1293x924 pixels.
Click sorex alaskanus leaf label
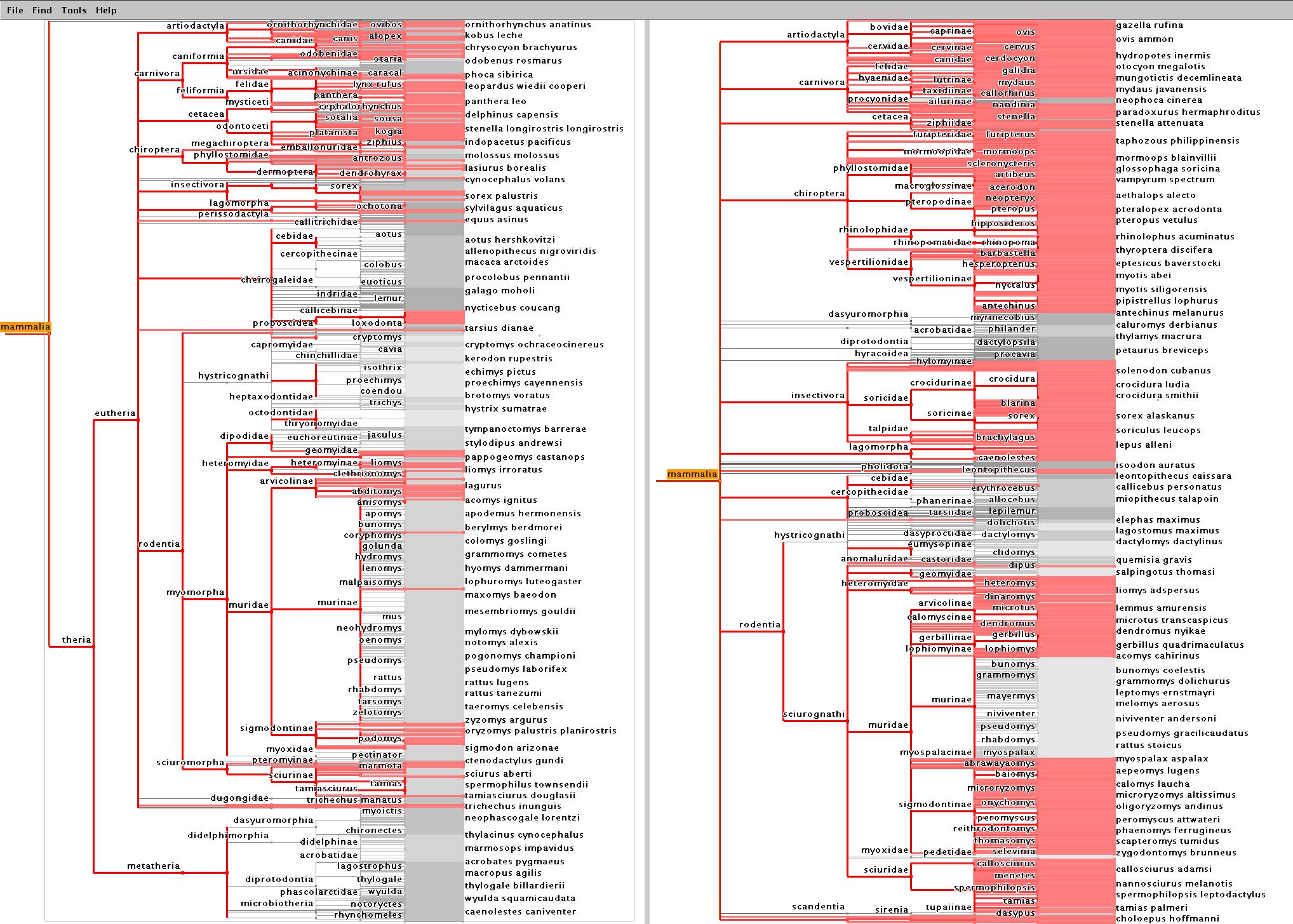coord(1155,415)
